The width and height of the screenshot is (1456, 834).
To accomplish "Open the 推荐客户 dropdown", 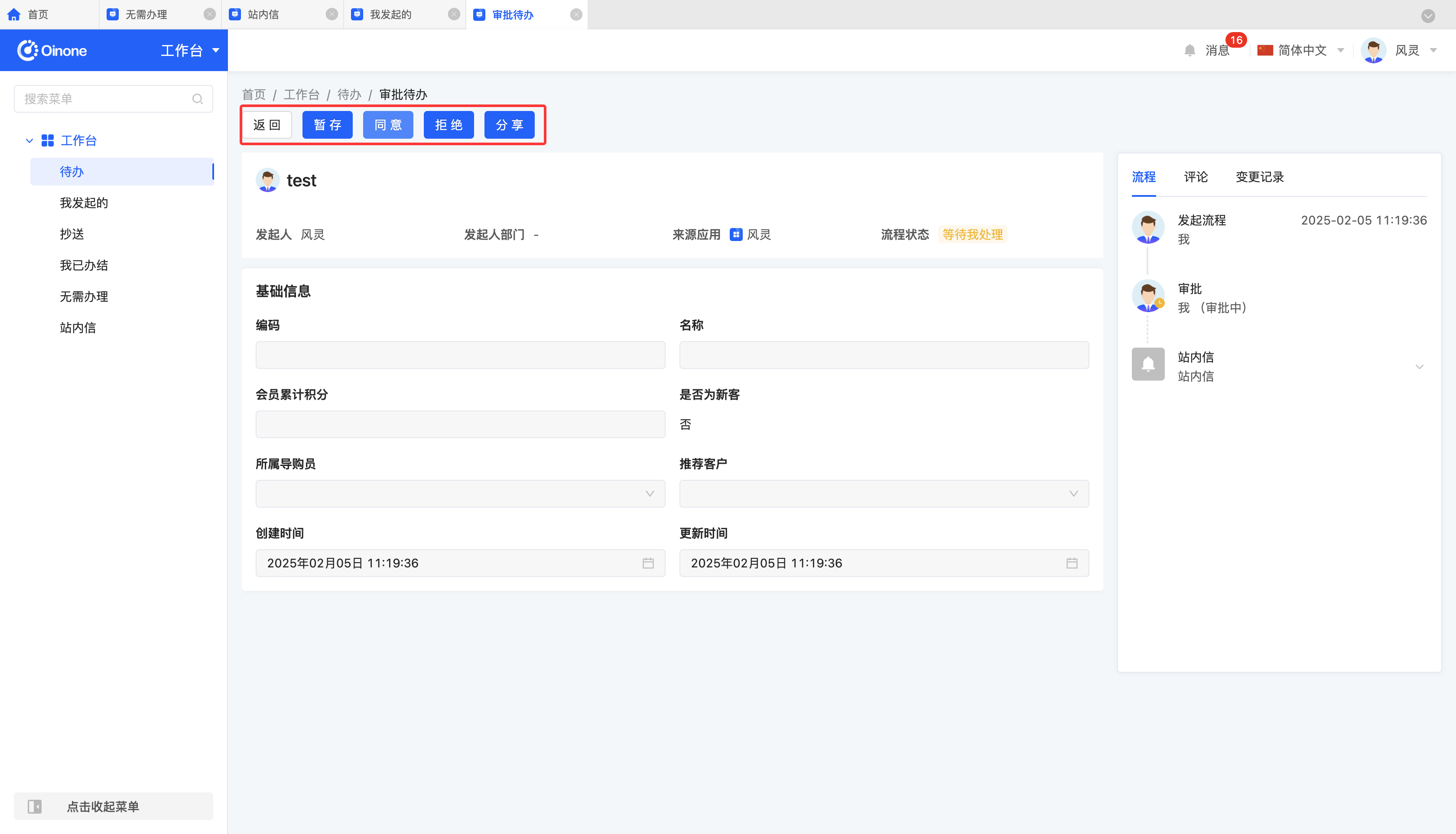I will click(884, 494).
